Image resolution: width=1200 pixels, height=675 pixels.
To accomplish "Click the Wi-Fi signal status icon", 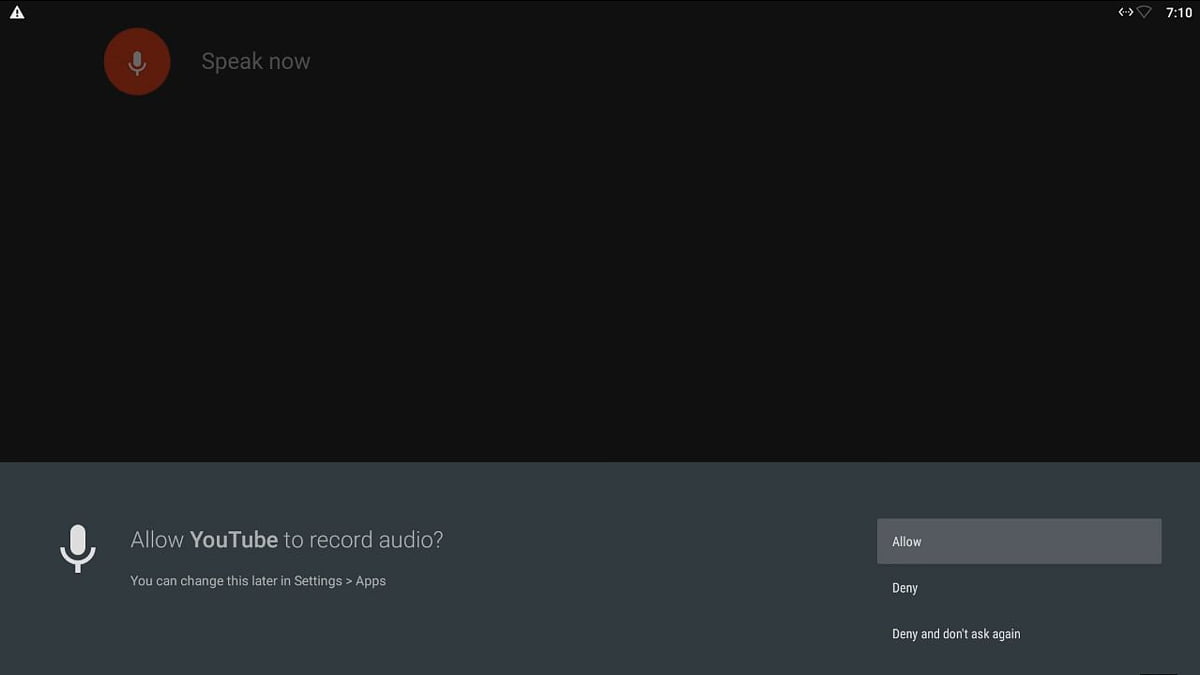I will [1145, 13].
